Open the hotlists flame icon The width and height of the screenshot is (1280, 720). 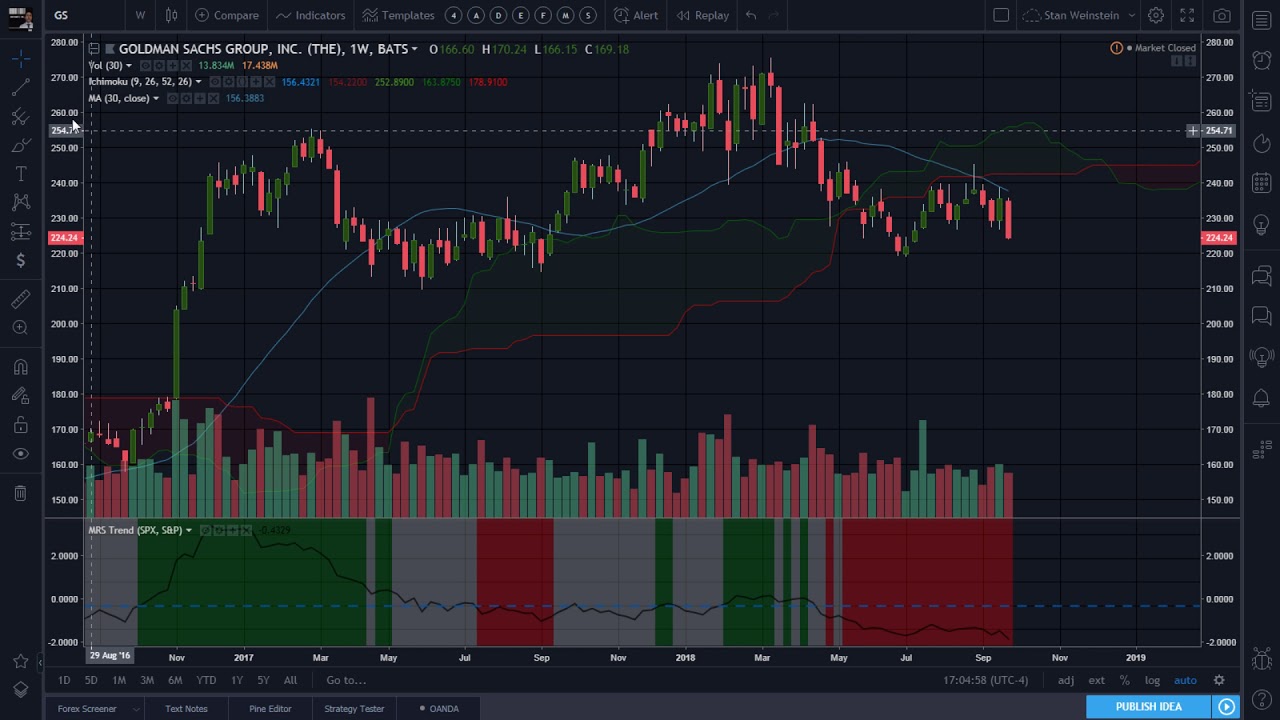(1262, 142)
